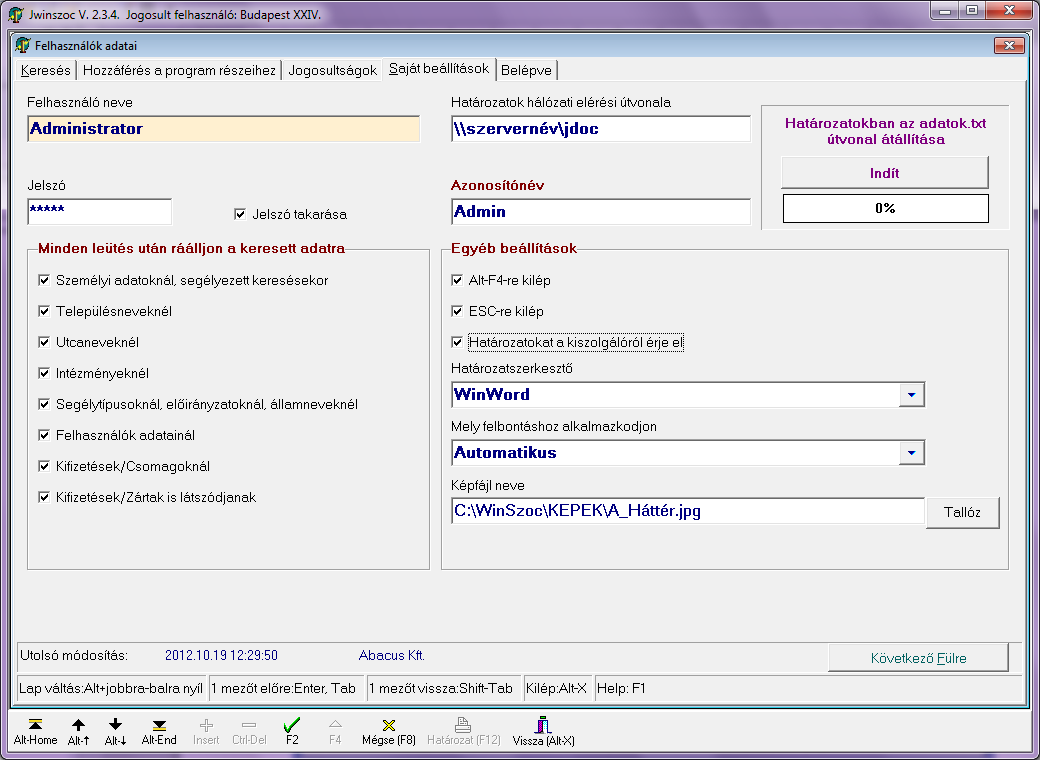Toggle Személyi adatoknál, segélyezett keresésekor checkbox
This screenshot has width=1040, height=760.
click(44, 280)
